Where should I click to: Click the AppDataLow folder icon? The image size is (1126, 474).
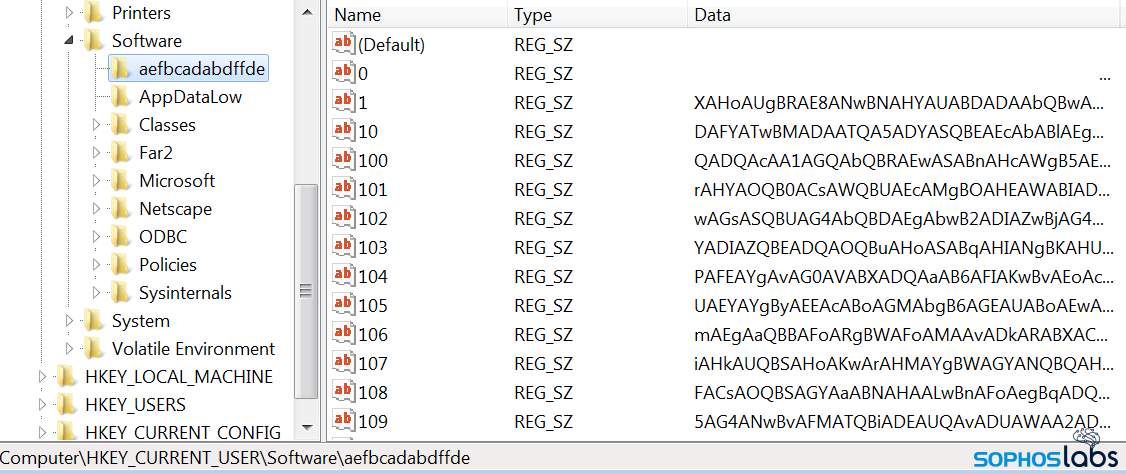pyautogui.click(x=121, y=97)
